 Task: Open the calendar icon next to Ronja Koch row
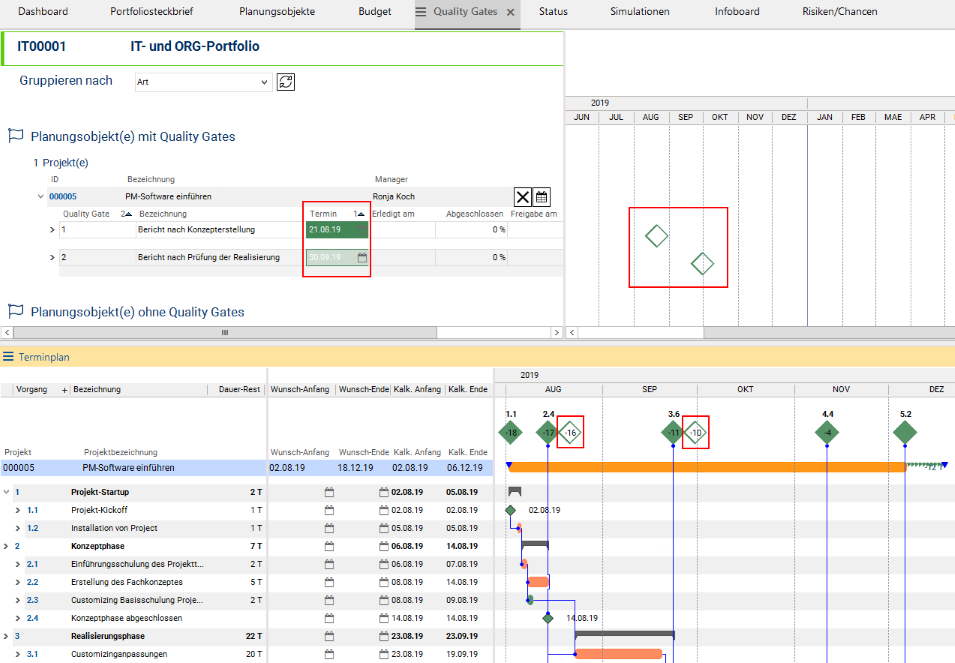541,197
